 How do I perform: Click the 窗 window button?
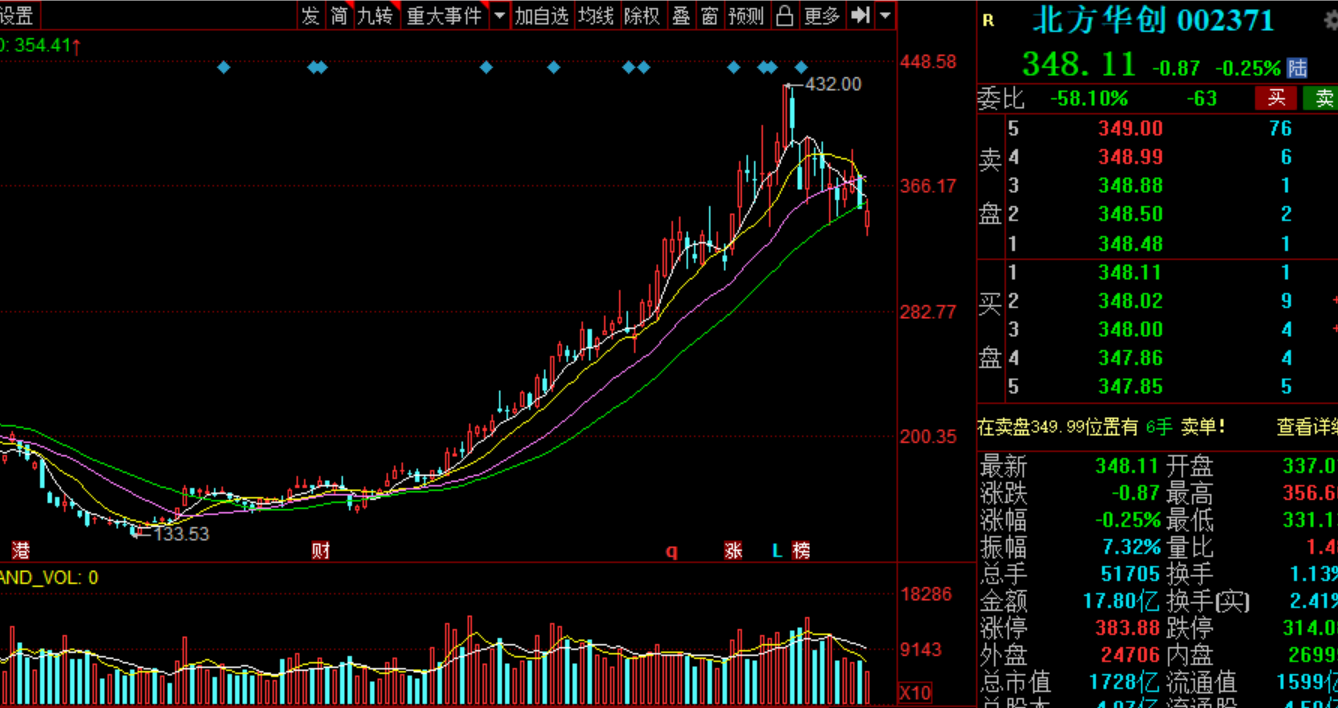(710, 15)
